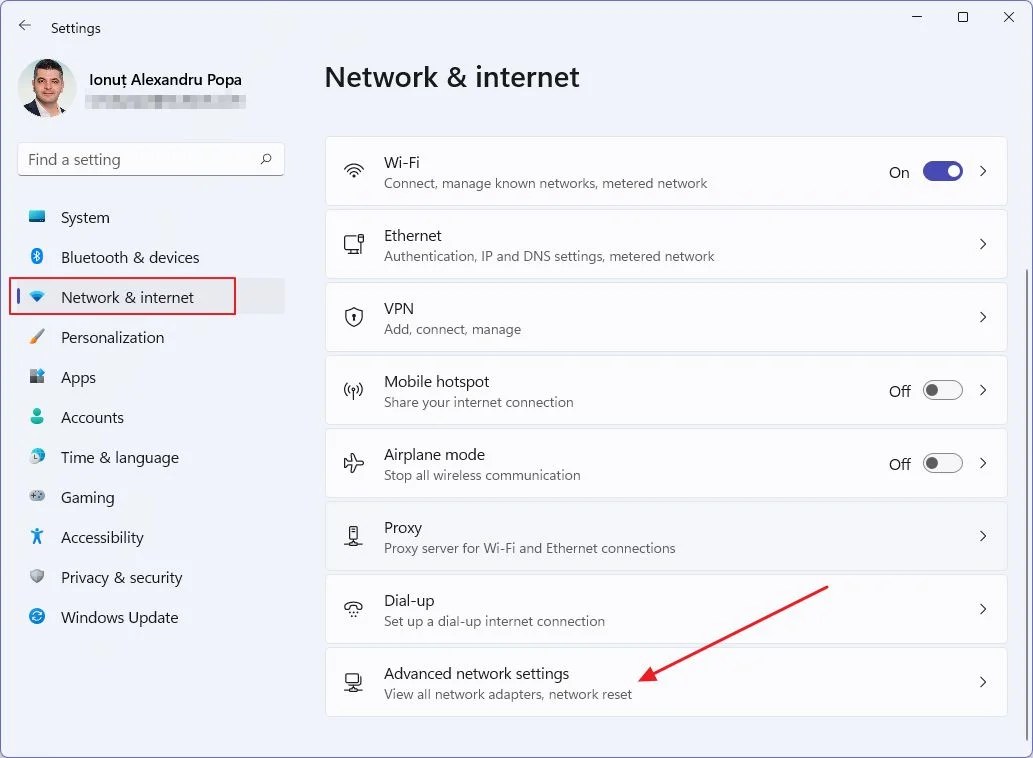Switch on Airplane mode
This screenshot has width=1033, height=758.
click(941, 463)
